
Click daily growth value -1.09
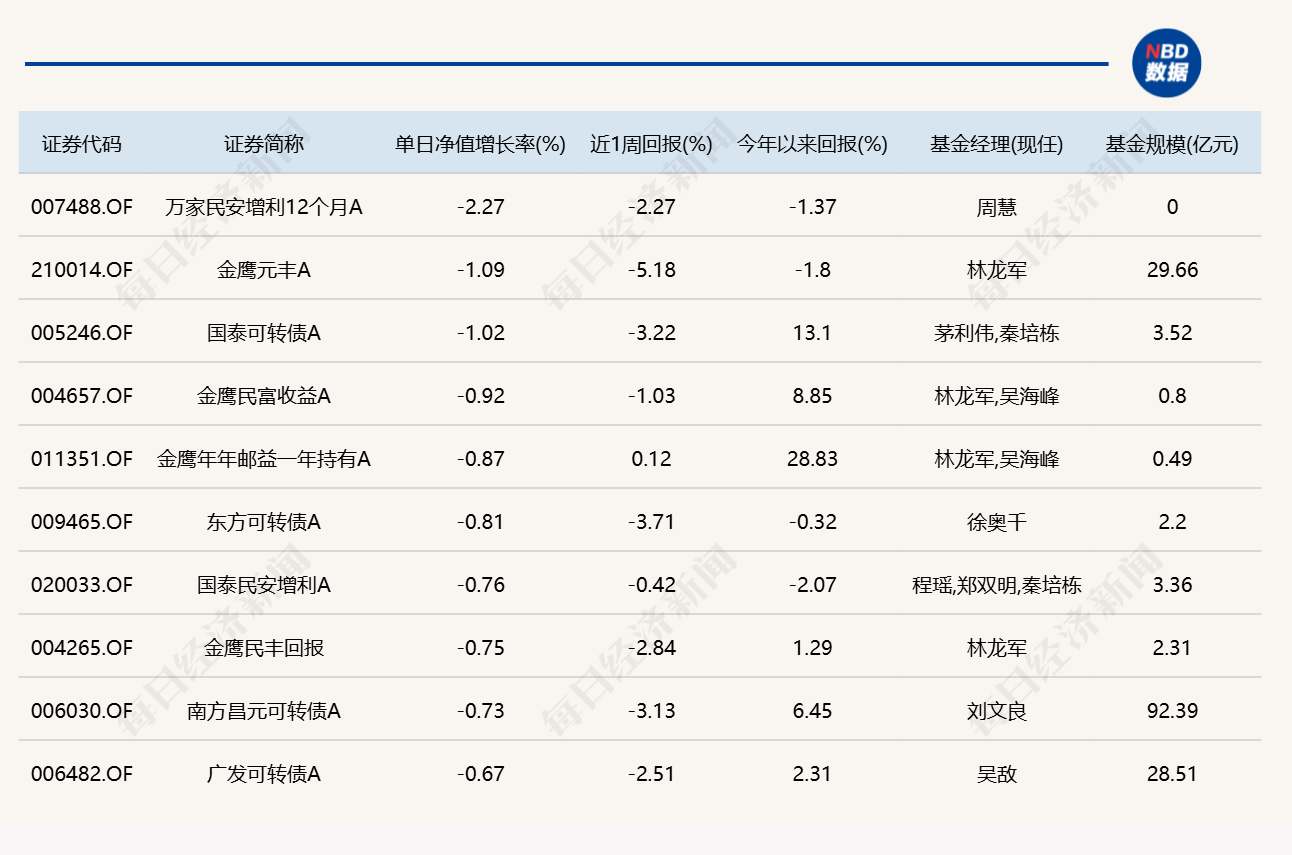(481, 270)
